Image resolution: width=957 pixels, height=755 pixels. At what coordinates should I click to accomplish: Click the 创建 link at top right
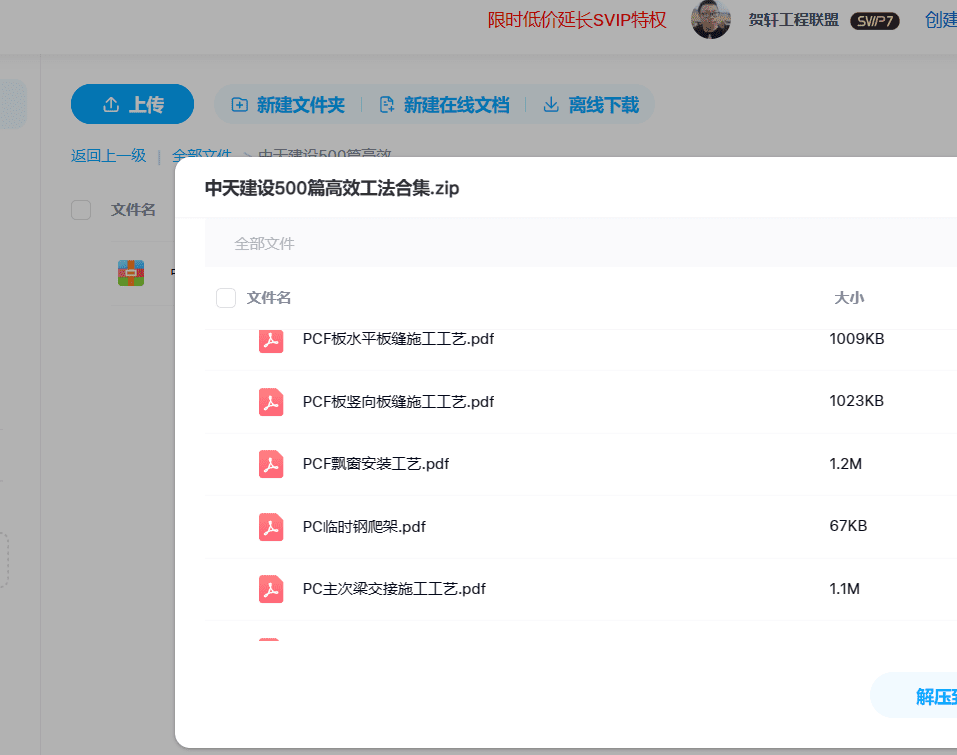tap(941, 20)
